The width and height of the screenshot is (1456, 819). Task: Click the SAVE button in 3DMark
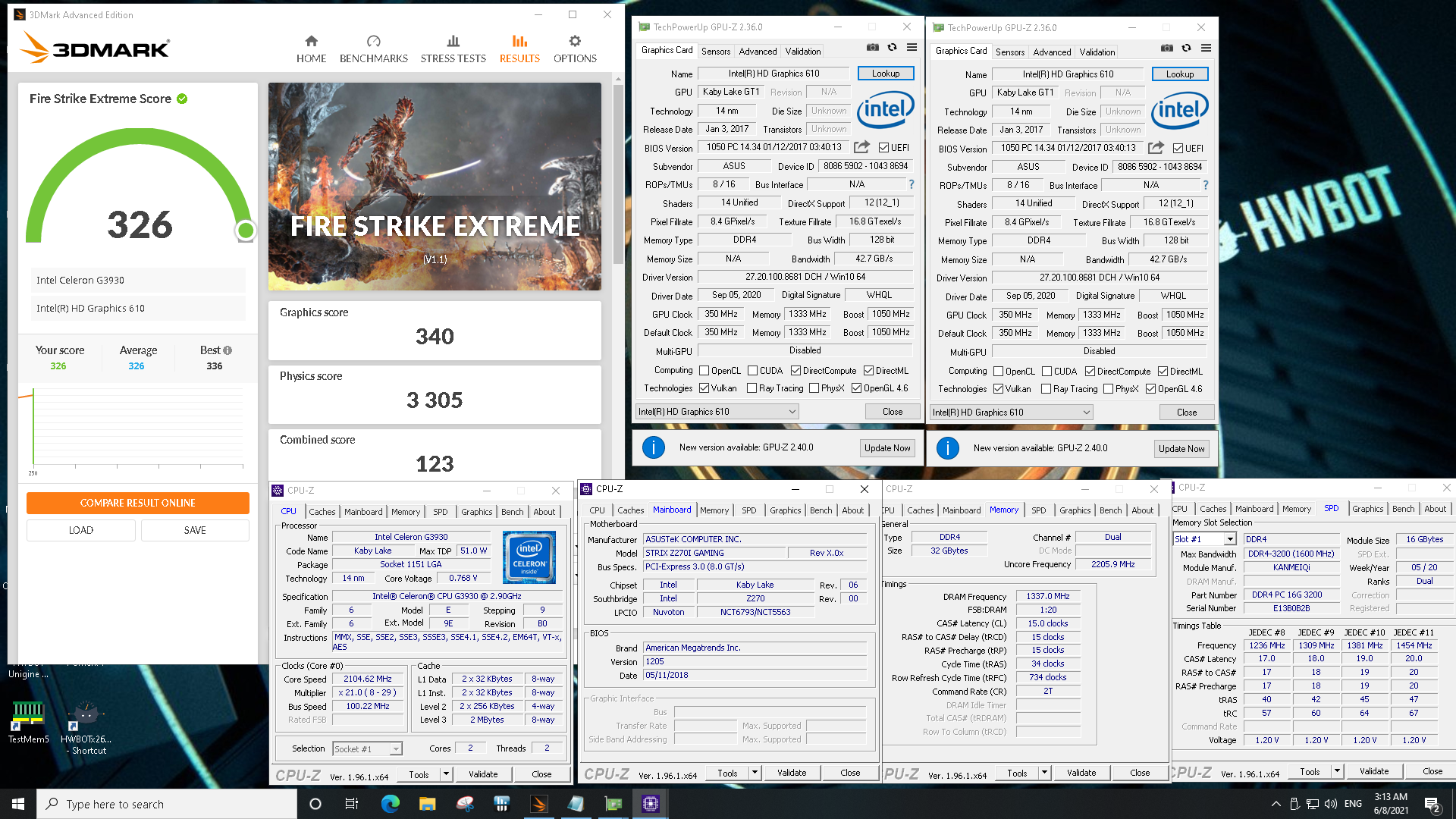coord(195,530)
